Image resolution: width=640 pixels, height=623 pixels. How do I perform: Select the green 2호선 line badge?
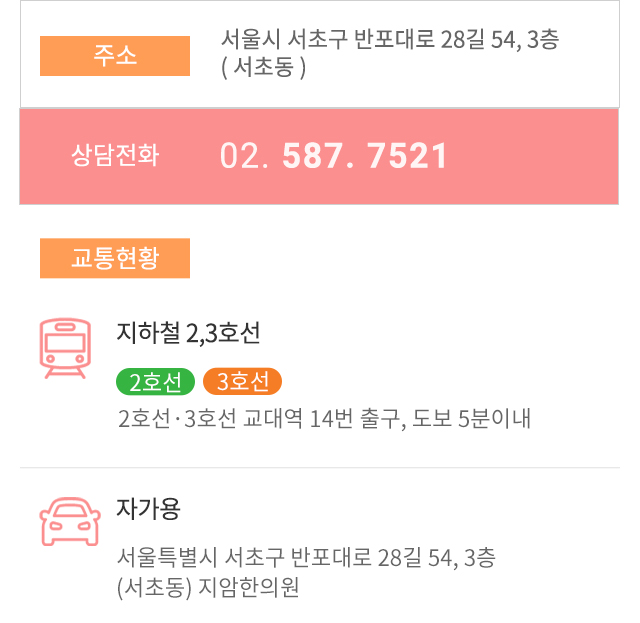(x=156, y=382)
